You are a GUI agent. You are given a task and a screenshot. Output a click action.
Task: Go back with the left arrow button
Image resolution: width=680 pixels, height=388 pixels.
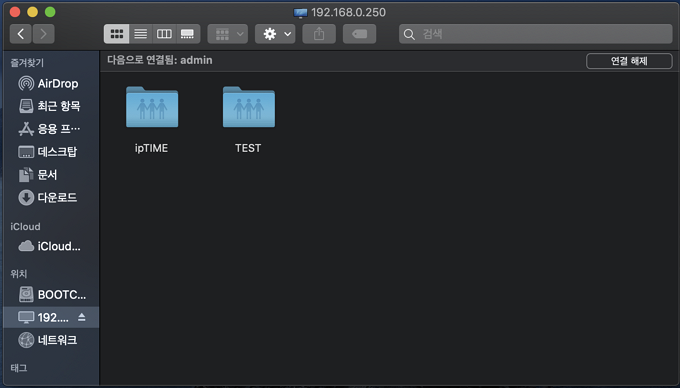coord(20,34)
